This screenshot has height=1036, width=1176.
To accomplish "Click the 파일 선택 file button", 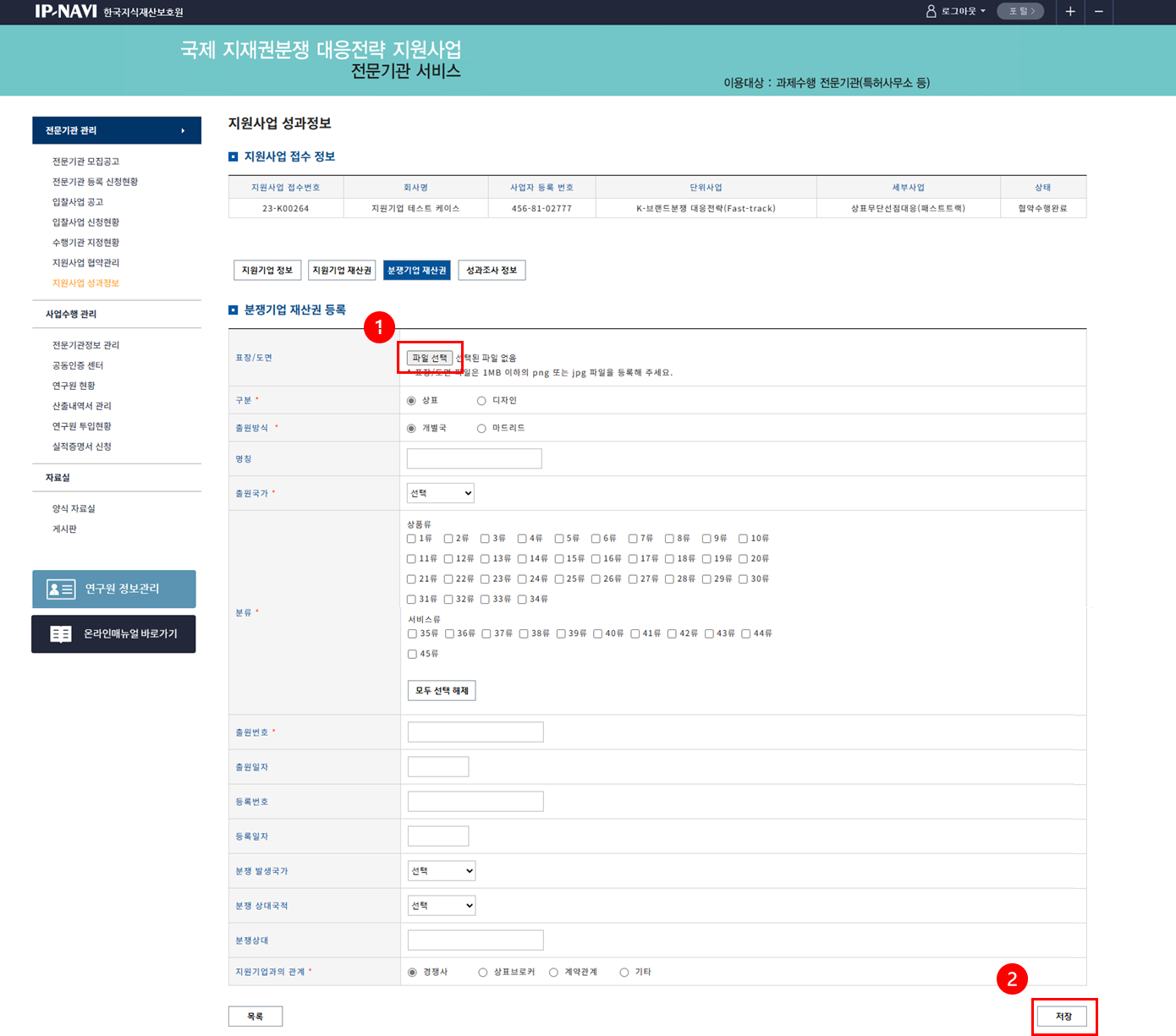I will pyautogui.click(x=430, y=359).
